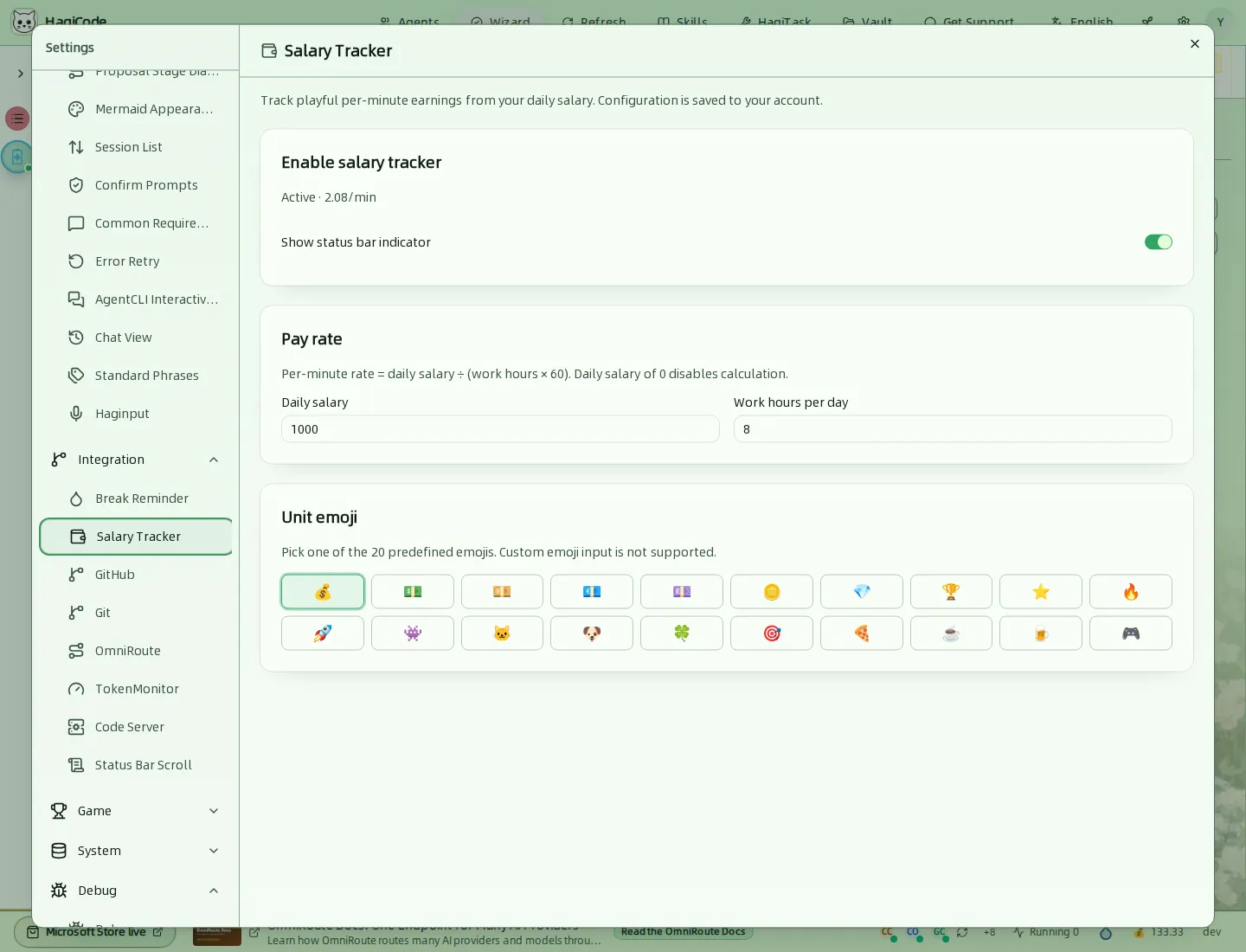
Task: Open OmniRoute settings
Action: tap(136, 651)
